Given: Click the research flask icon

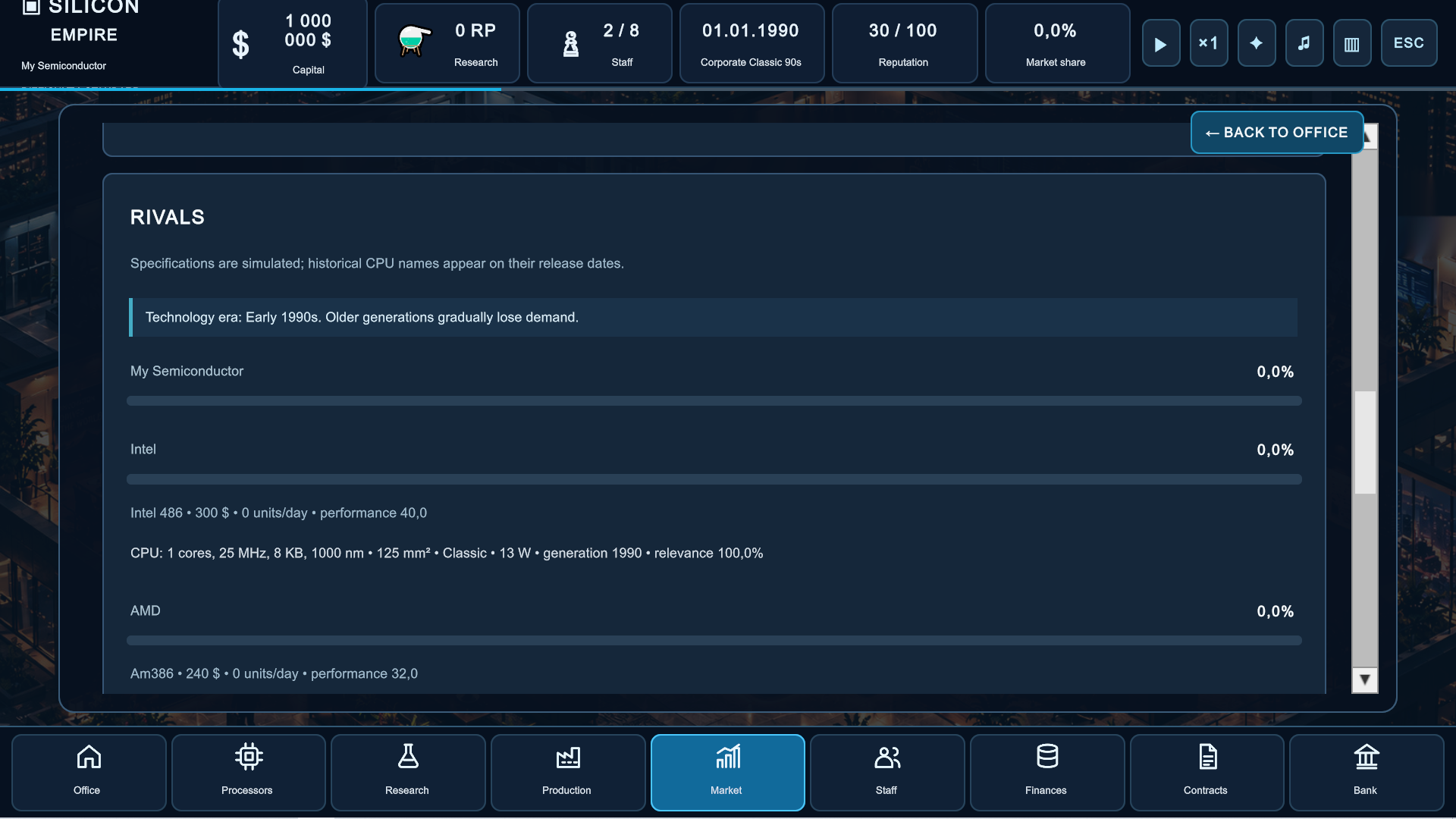Looking at the screenshot, I should point(413,41).
